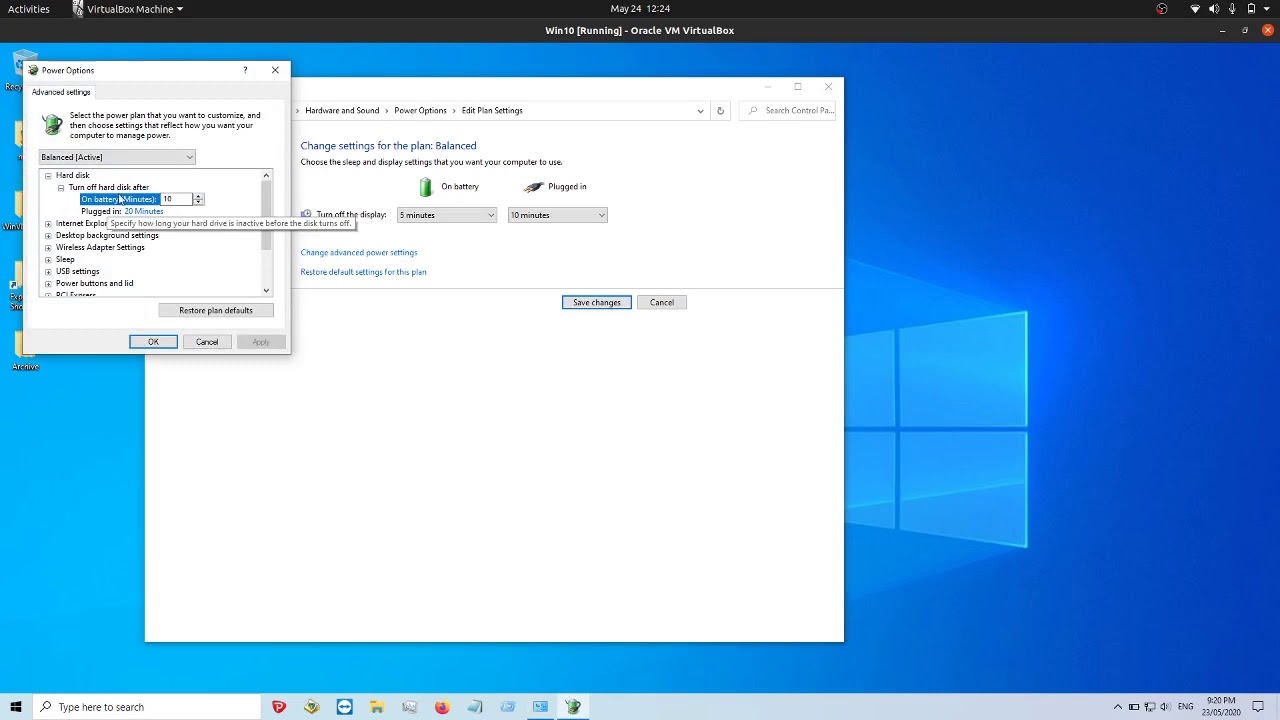Screen dimensions: 1280x720
Task: Select the Hard disk tree label
Action: click(x=73, y=176)
